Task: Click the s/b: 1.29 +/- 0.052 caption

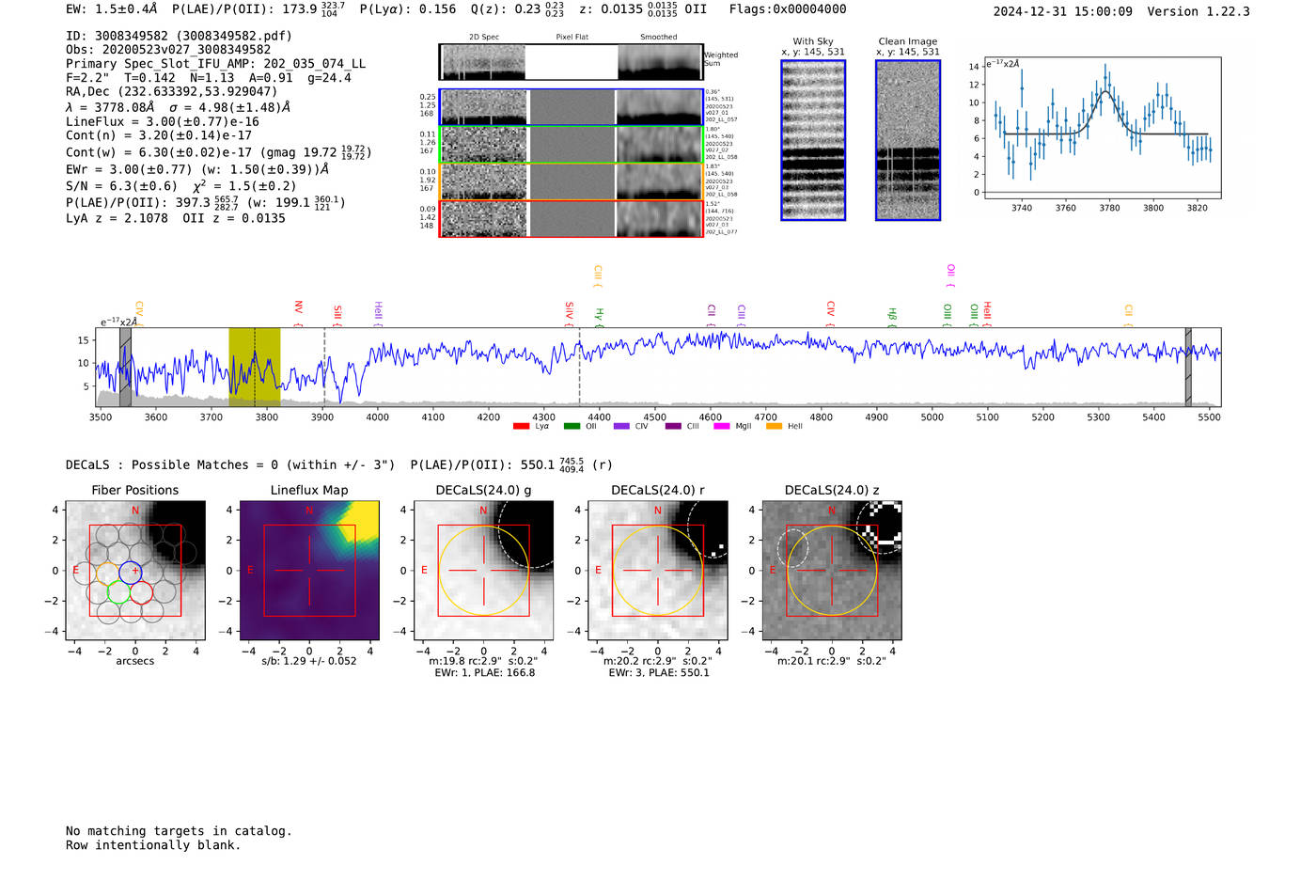Action: [x=309, y=661]
